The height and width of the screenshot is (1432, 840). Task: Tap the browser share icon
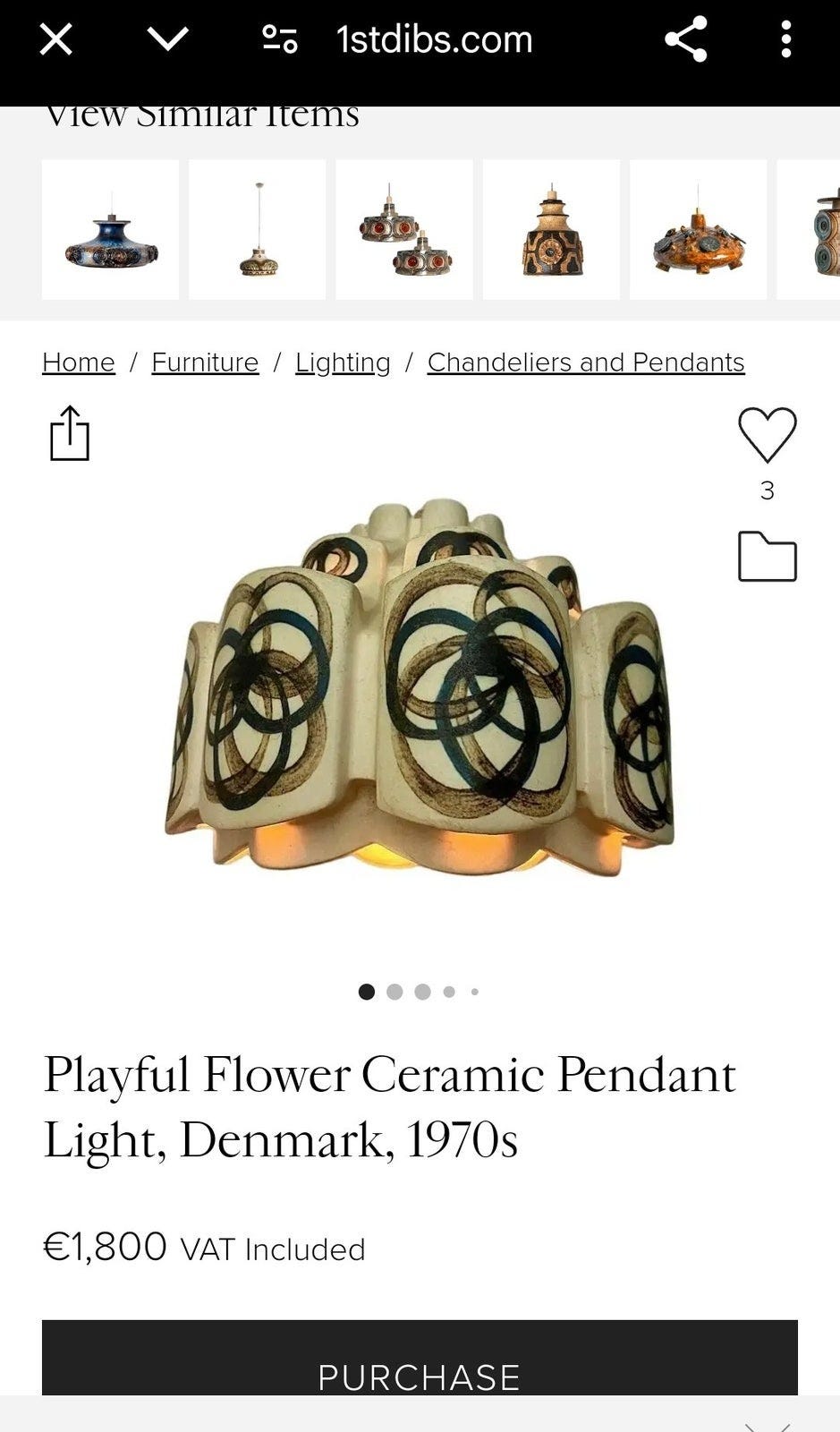tap(686, 39)
